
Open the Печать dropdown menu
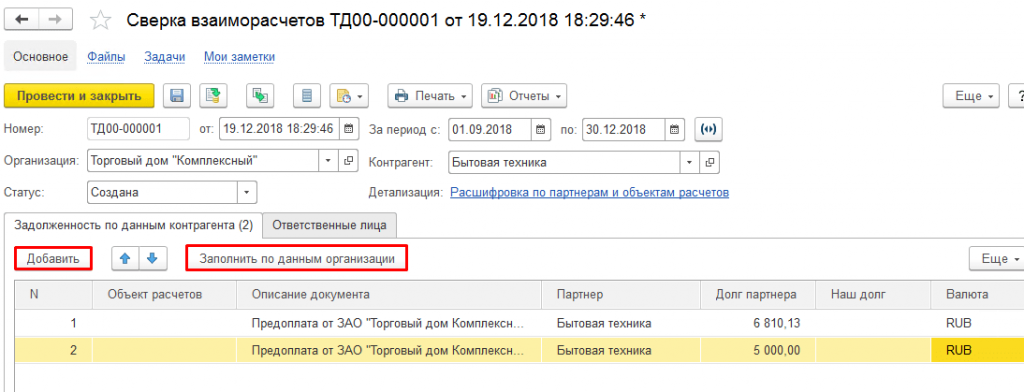click(430, 96)
